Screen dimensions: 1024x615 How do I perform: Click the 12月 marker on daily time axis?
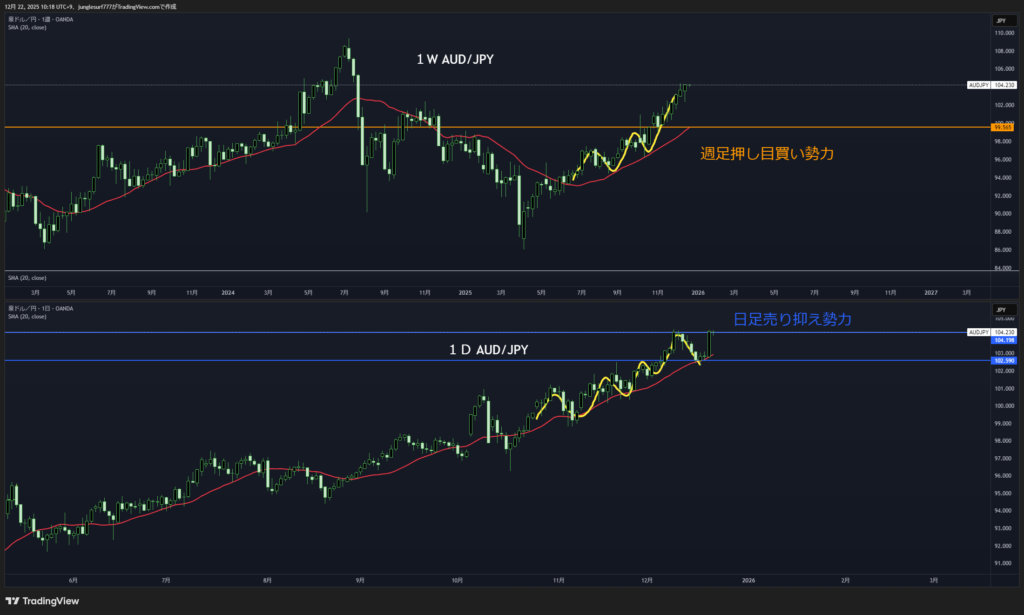point(647,579)
